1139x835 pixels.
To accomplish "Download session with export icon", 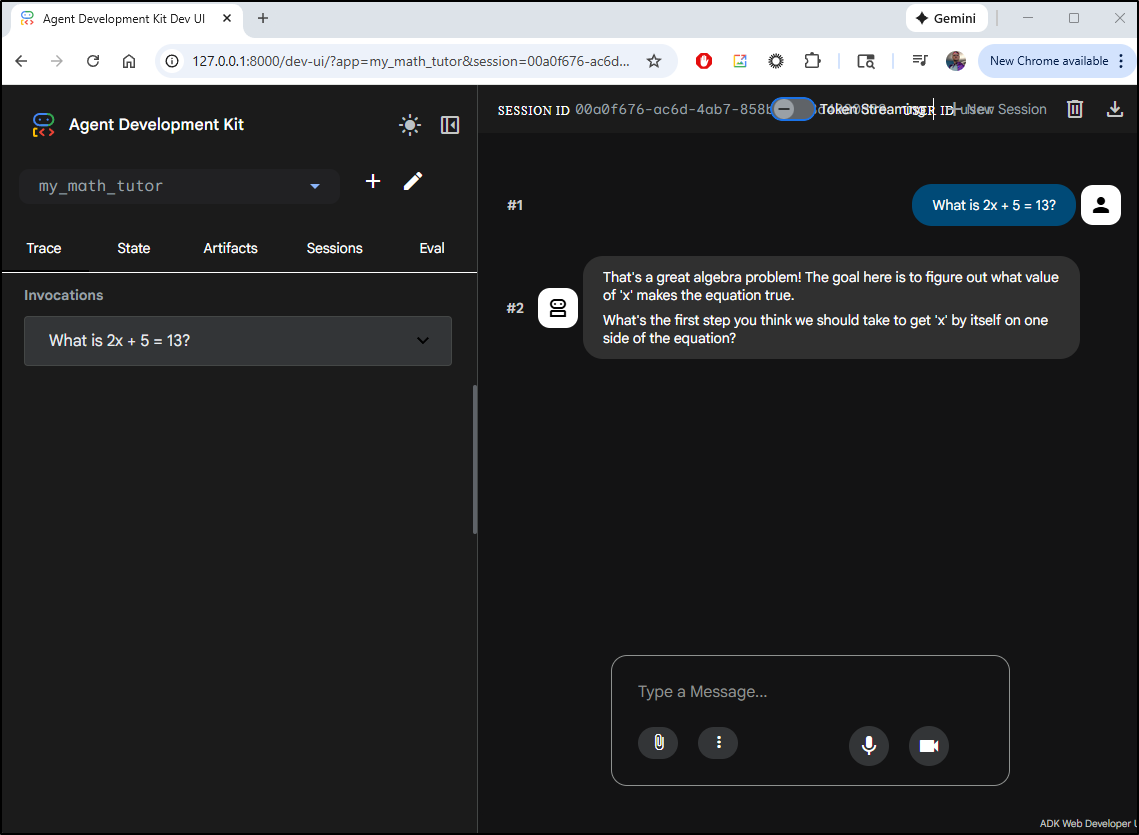I will pyautogui.click(x=1115, y=109).
